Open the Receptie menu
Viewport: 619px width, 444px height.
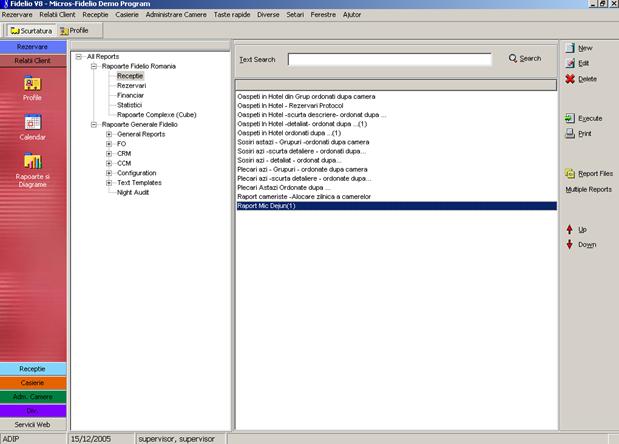[95, 15]
